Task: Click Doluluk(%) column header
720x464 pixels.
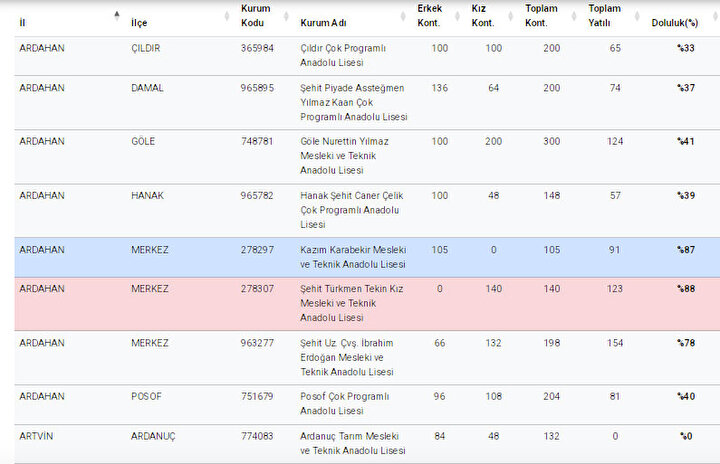Action: [x=675, y=23]
